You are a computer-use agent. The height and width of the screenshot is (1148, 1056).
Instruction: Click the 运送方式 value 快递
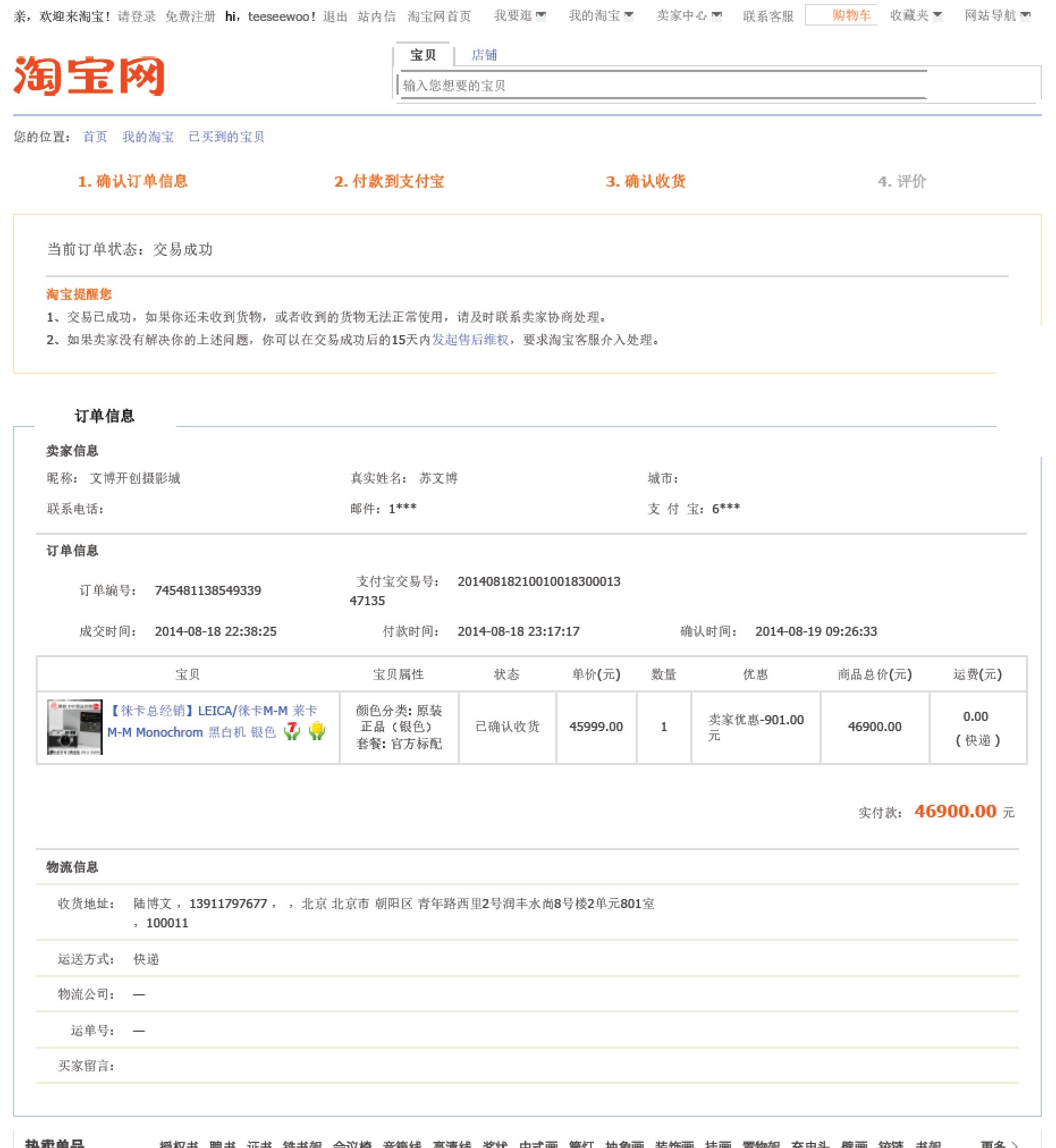tap(146, 960)
